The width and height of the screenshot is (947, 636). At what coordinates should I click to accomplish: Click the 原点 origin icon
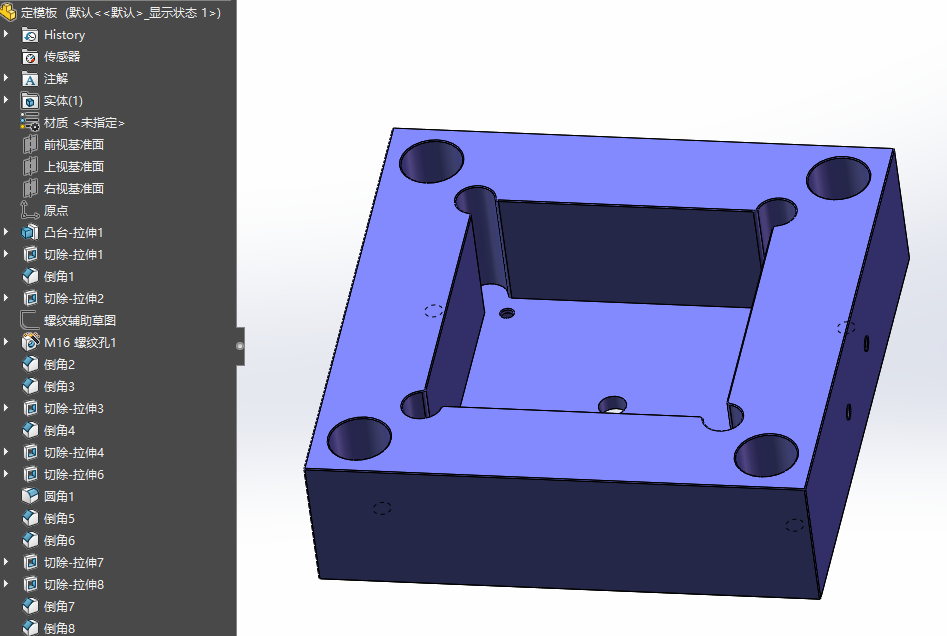pyautogui.click(x=30, y=210)
